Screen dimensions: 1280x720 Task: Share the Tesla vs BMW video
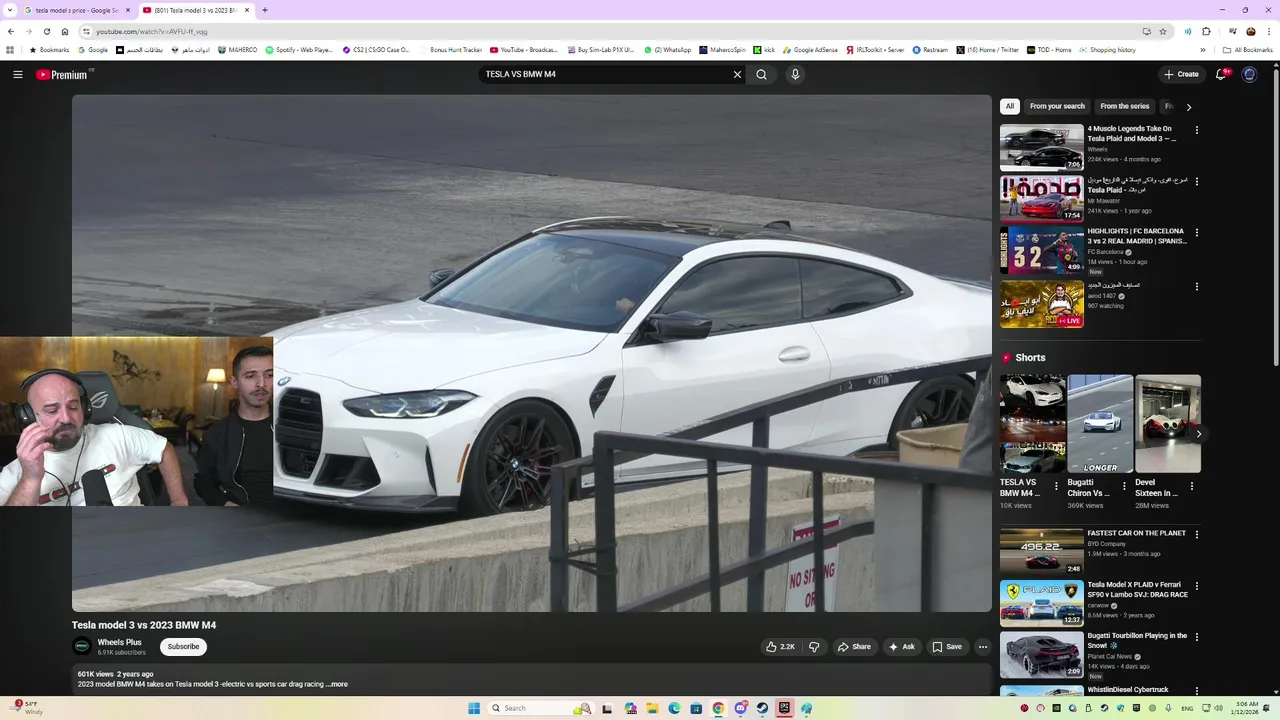pyautogui.click(x=854, y=647)
